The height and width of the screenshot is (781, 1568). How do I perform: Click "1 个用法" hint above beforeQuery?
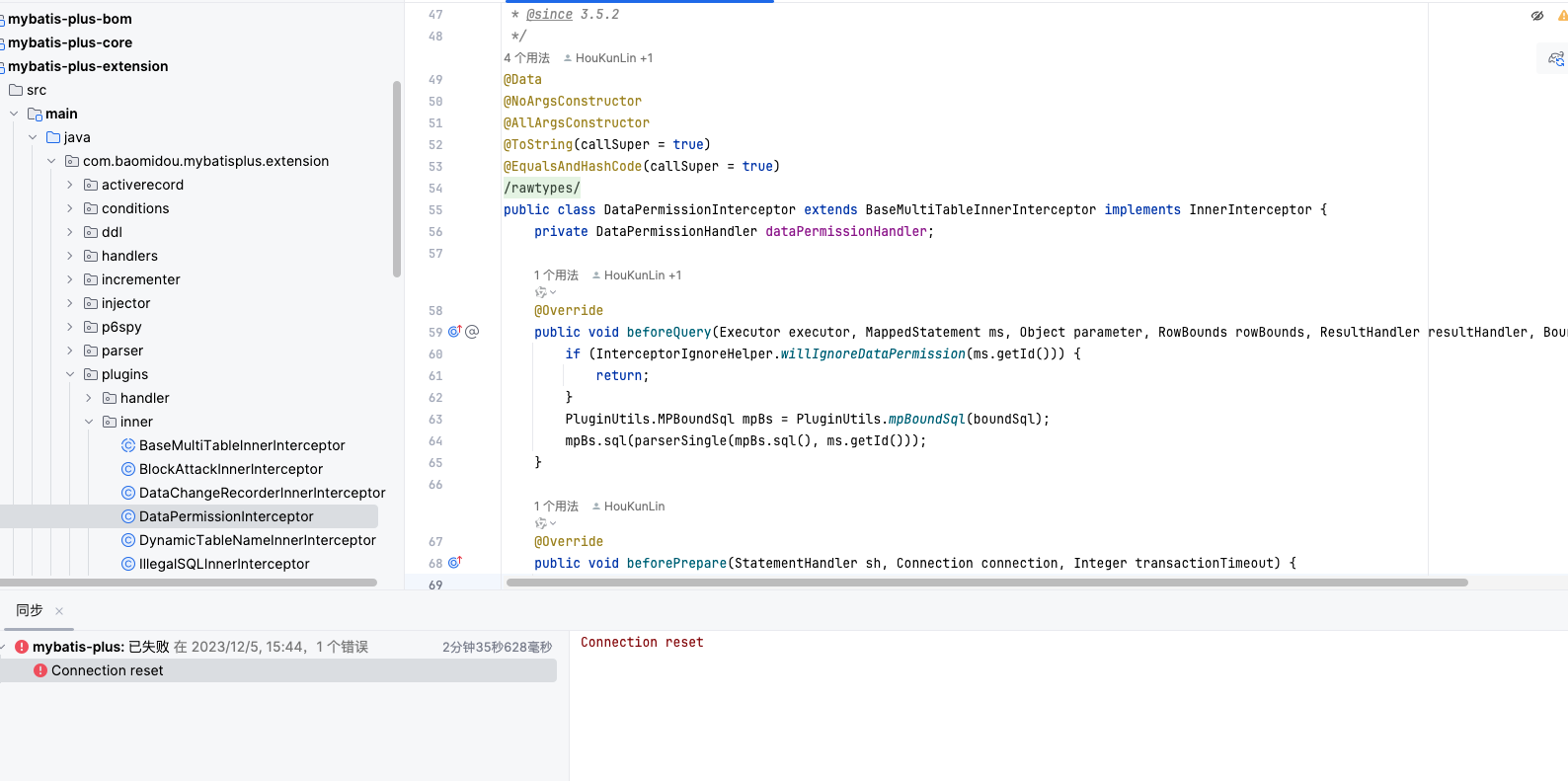(557, 275)
